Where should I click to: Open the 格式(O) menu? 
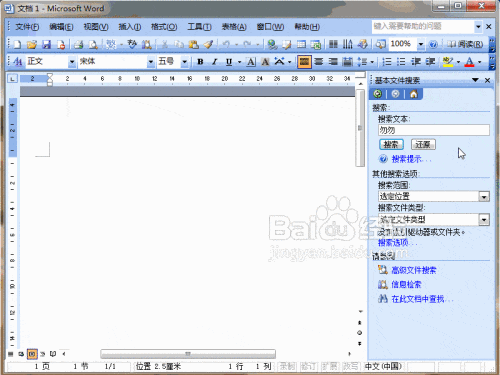tap(164, 27)
